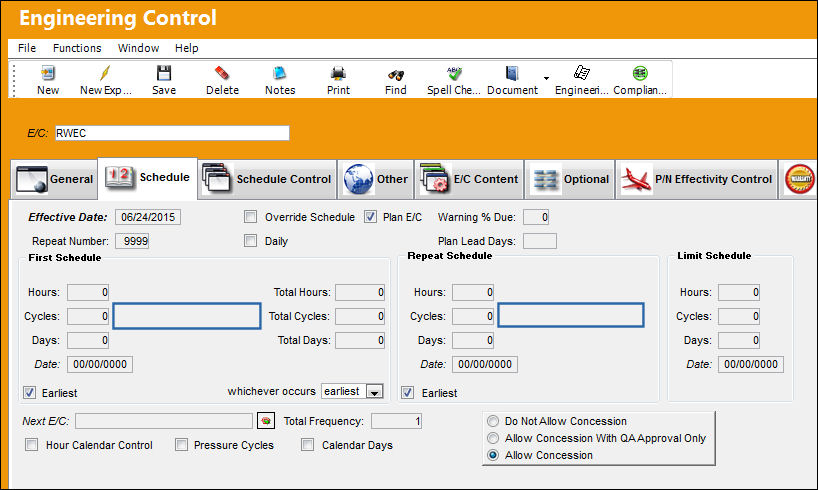This screenshot has height=490, width=818.
Task: Click the Save floppy disk icon
Action: pyautogui.click(x=164, y=73)
